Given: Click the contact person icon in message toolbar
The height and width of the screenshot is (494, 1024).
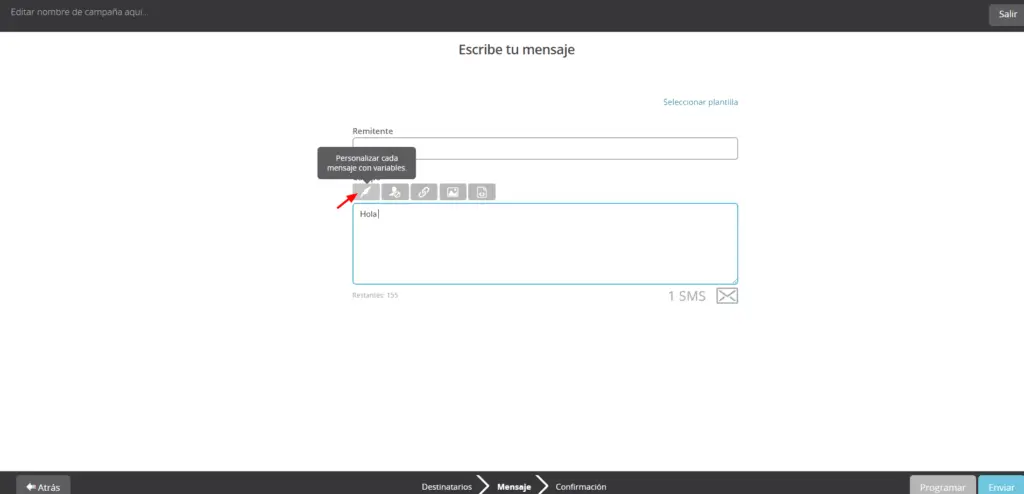Looking at the screenshot, I should pos(395,192).
